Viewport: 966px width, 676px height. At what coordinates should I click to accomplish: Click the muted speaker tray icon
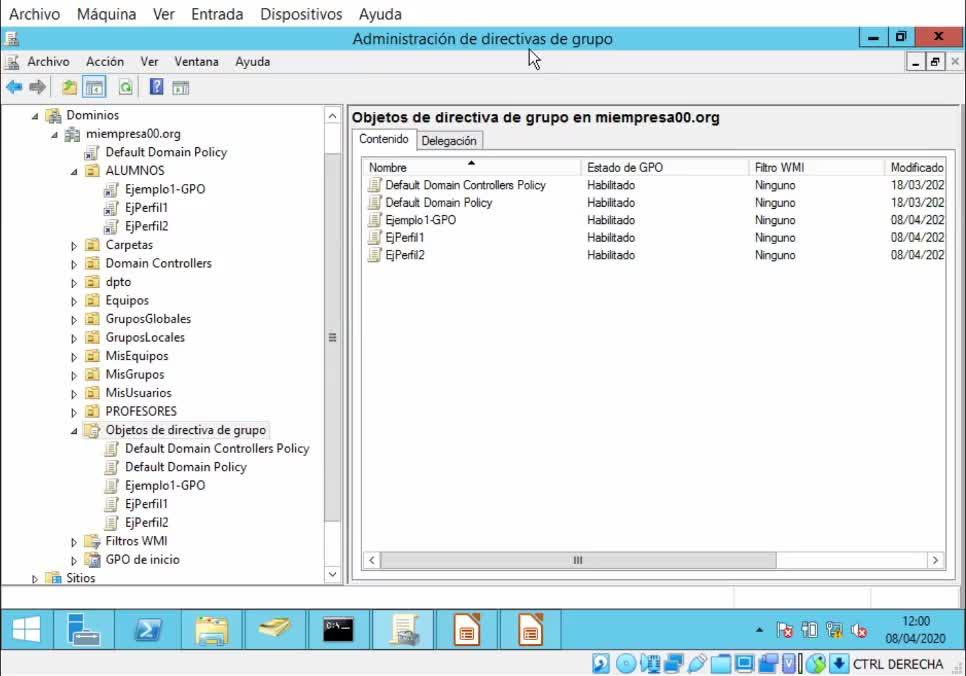point(859,630)
